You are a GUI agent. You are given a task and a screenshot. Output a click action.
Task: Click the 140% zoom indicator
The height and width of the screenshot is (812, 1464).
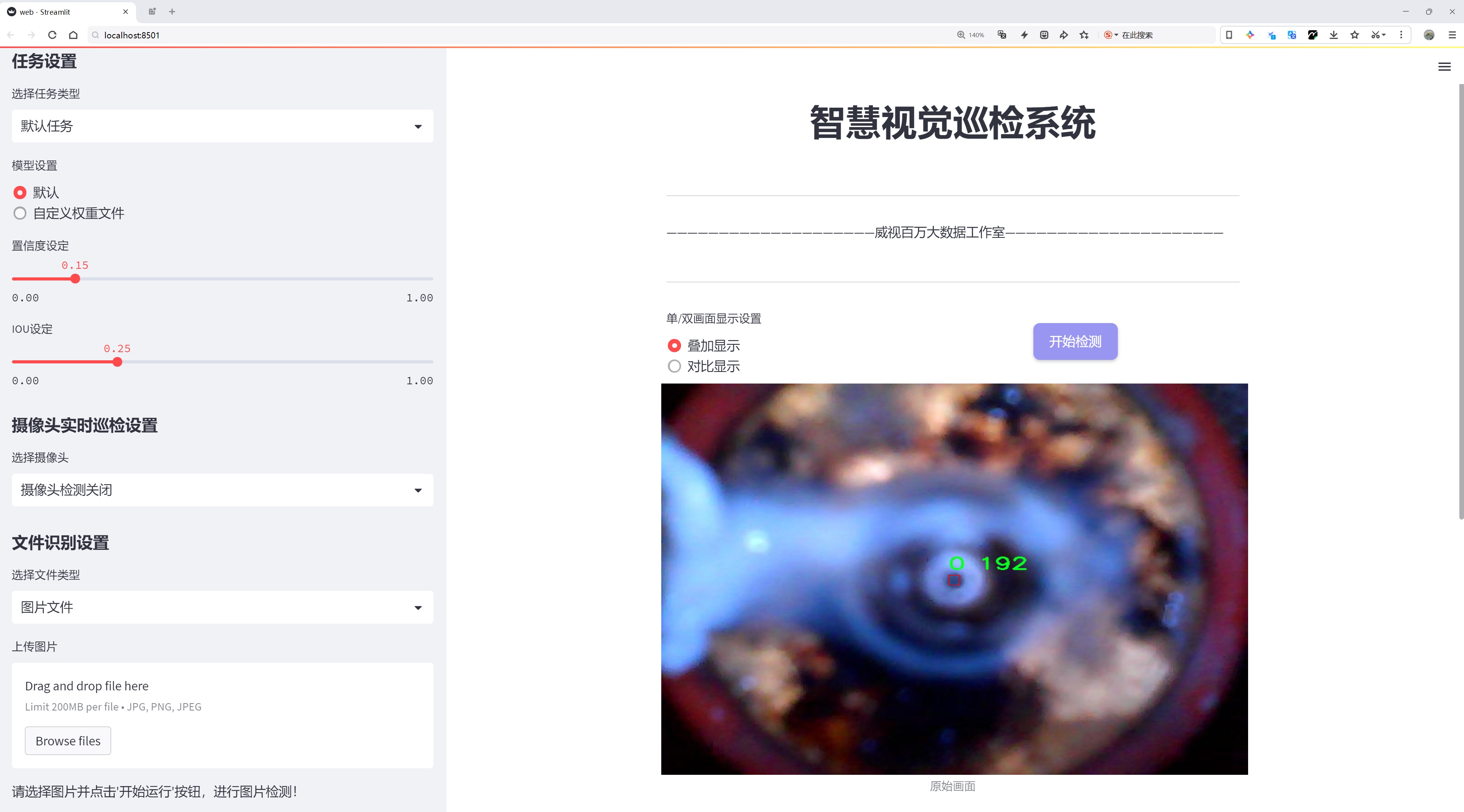pyautogui.click(x=971, y=34)
